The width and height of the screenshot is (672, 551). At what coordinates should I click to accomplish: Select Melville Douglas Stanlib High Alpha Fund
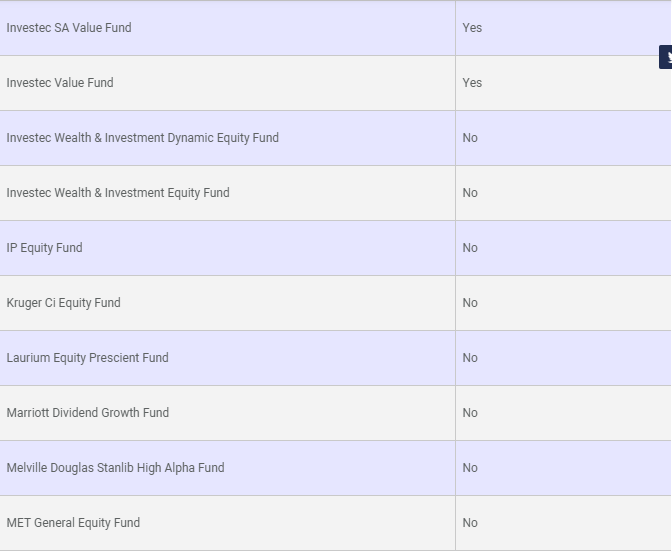tap(115, 468)
